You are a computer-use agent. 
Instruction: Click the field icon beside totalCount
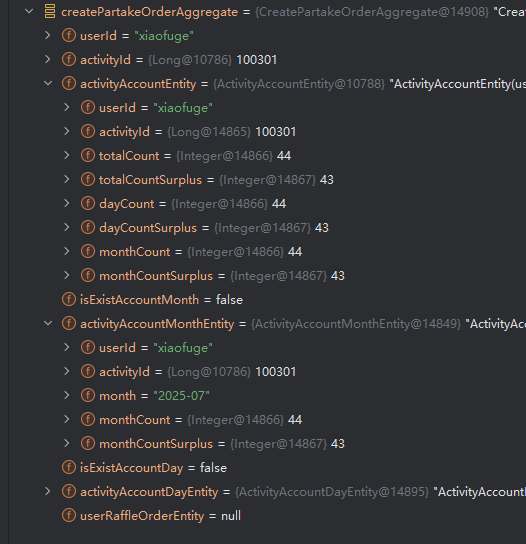coord(88,155)
